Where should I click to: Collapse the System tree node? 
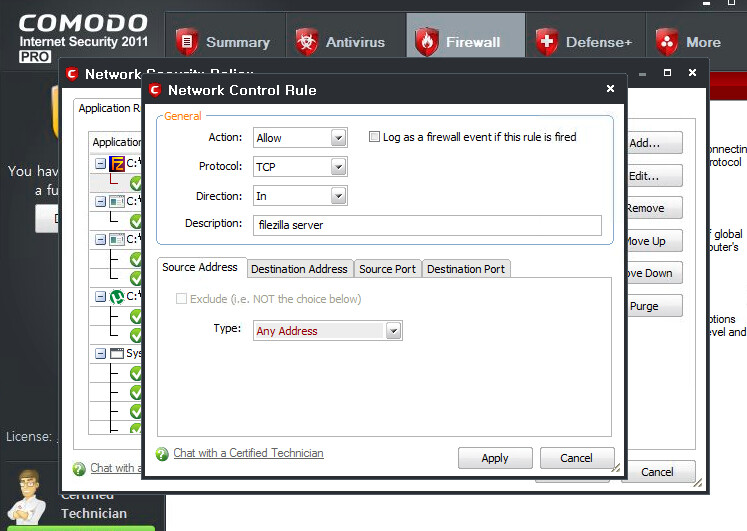coord(100,353)
